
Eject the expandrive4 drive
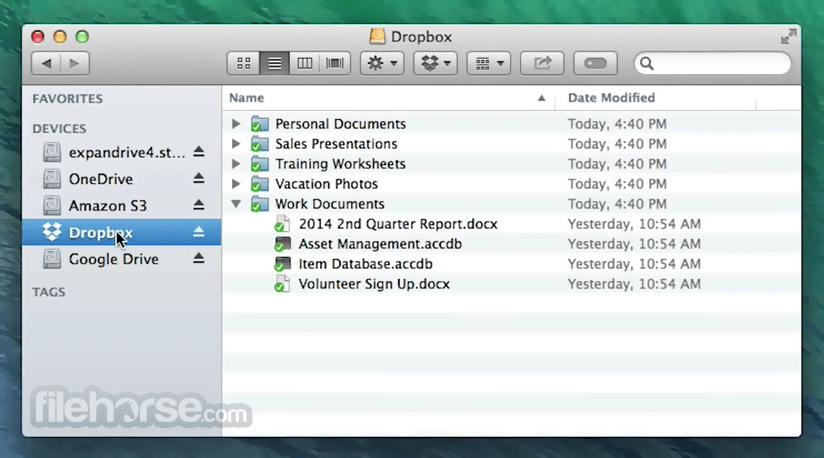click(x=198, y=152)
